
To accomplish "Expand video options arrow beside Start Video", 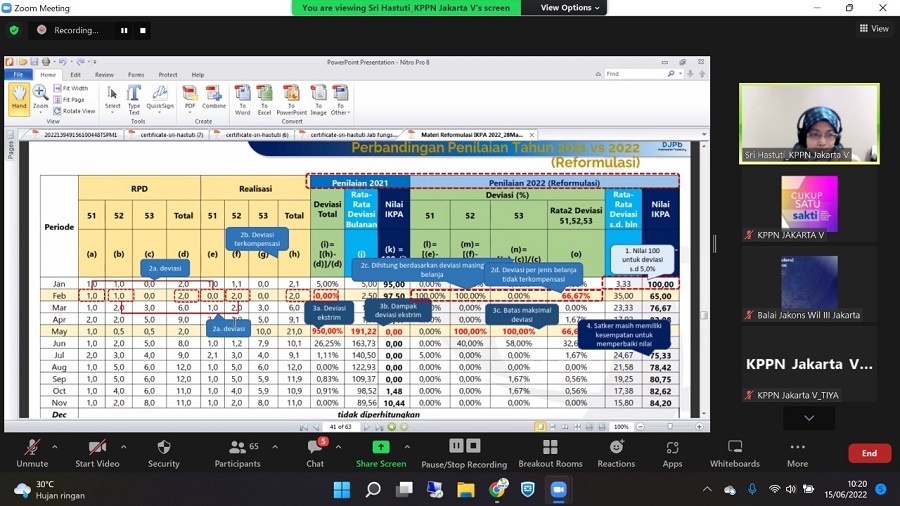I will point(126,446).
